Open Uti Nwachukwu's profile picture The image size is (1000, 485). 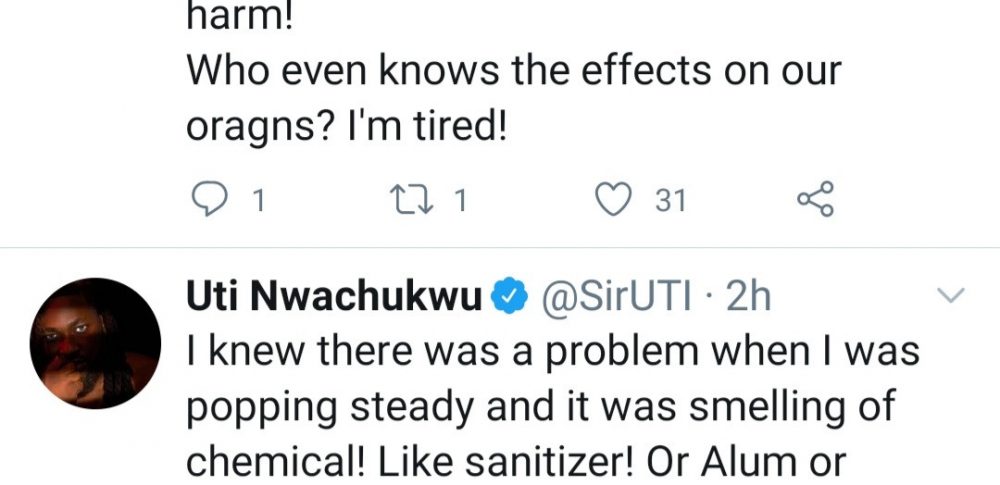96,343
